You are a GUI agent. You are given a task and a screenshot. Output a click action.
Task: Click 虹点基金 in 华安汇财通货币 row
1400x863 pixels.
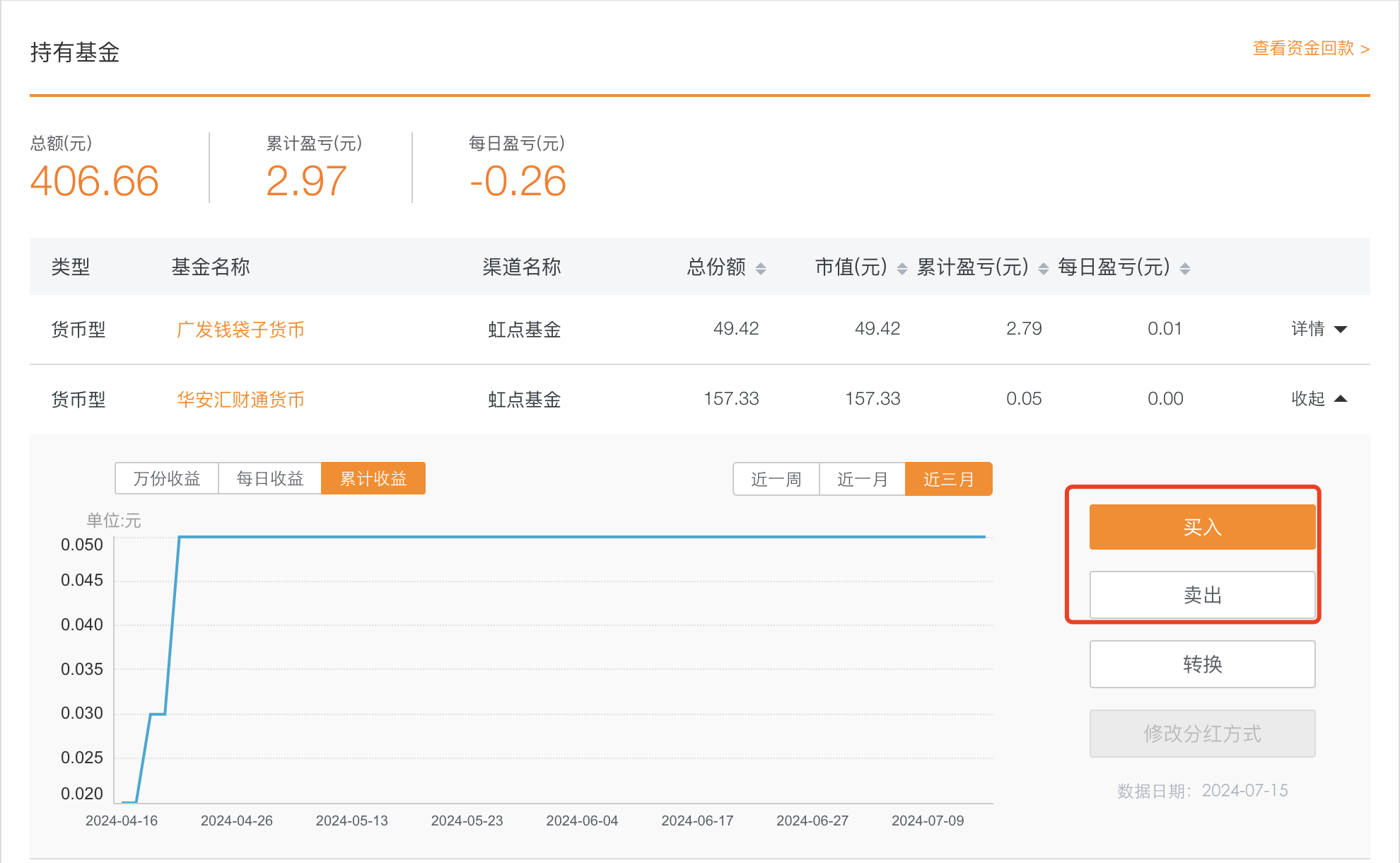[x=525, y=399]
